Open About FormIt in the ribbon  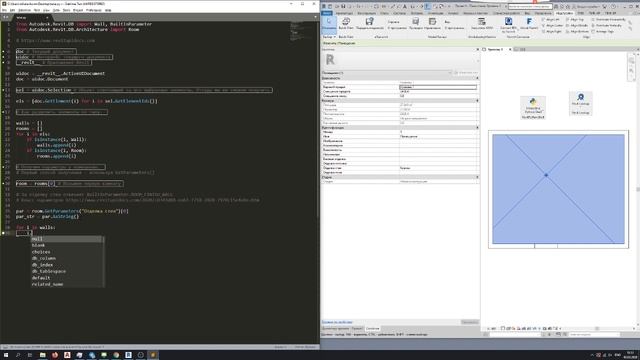(529, 23)
